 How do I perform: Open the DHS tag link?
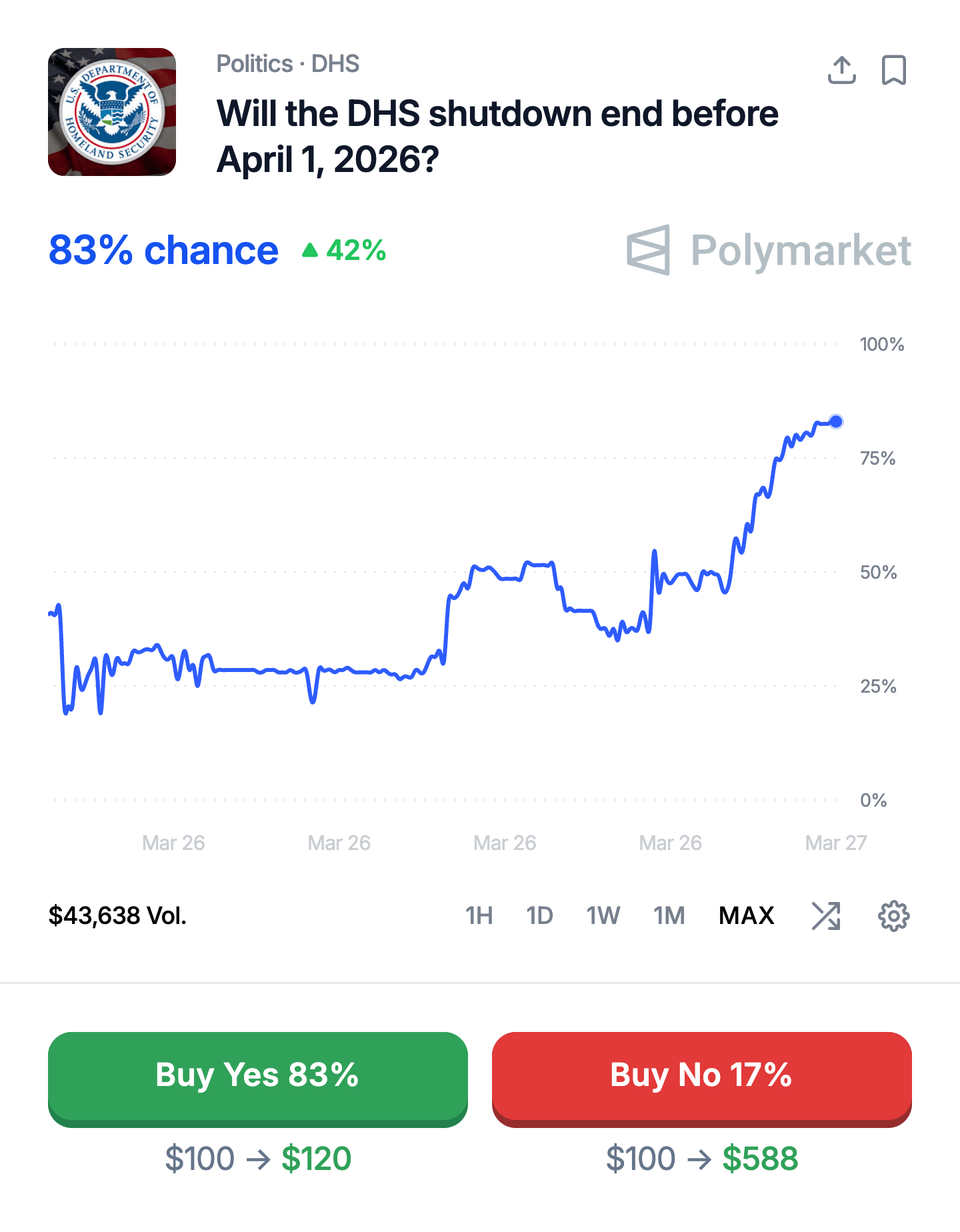coord(335,64)
